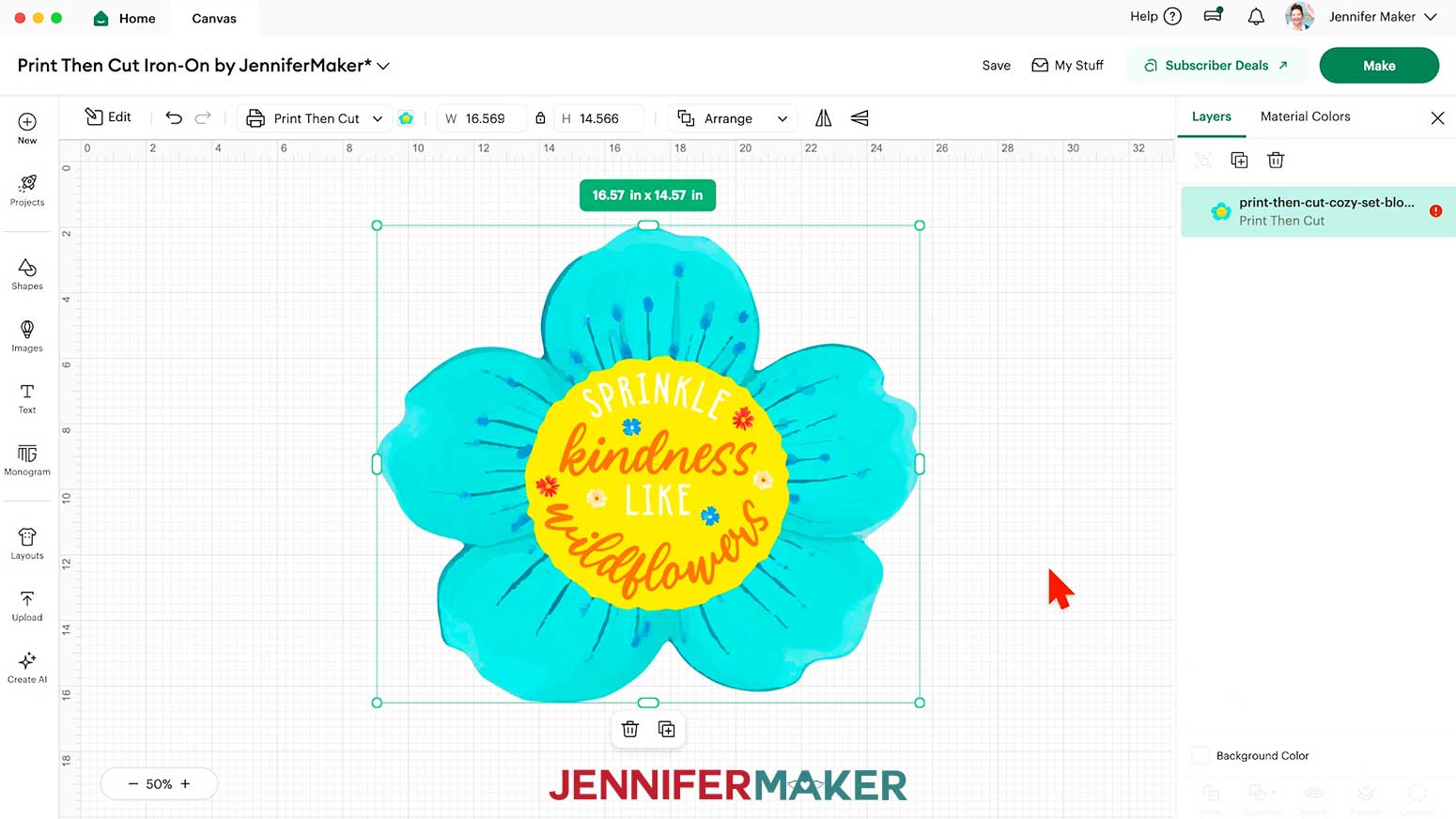This screenshot has width=1456, height=819.
Task: Zoom in with the plus button
Action: click(185, 783)
